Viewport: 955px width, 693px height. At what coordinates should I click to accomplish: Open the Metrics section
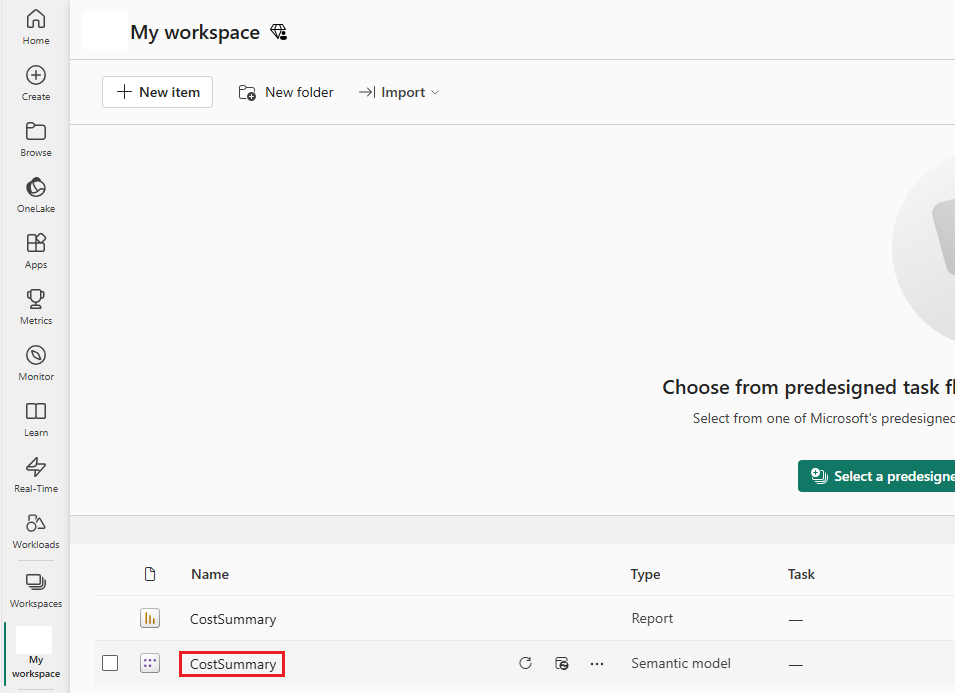pyautogui.click(x=36, y=308)
